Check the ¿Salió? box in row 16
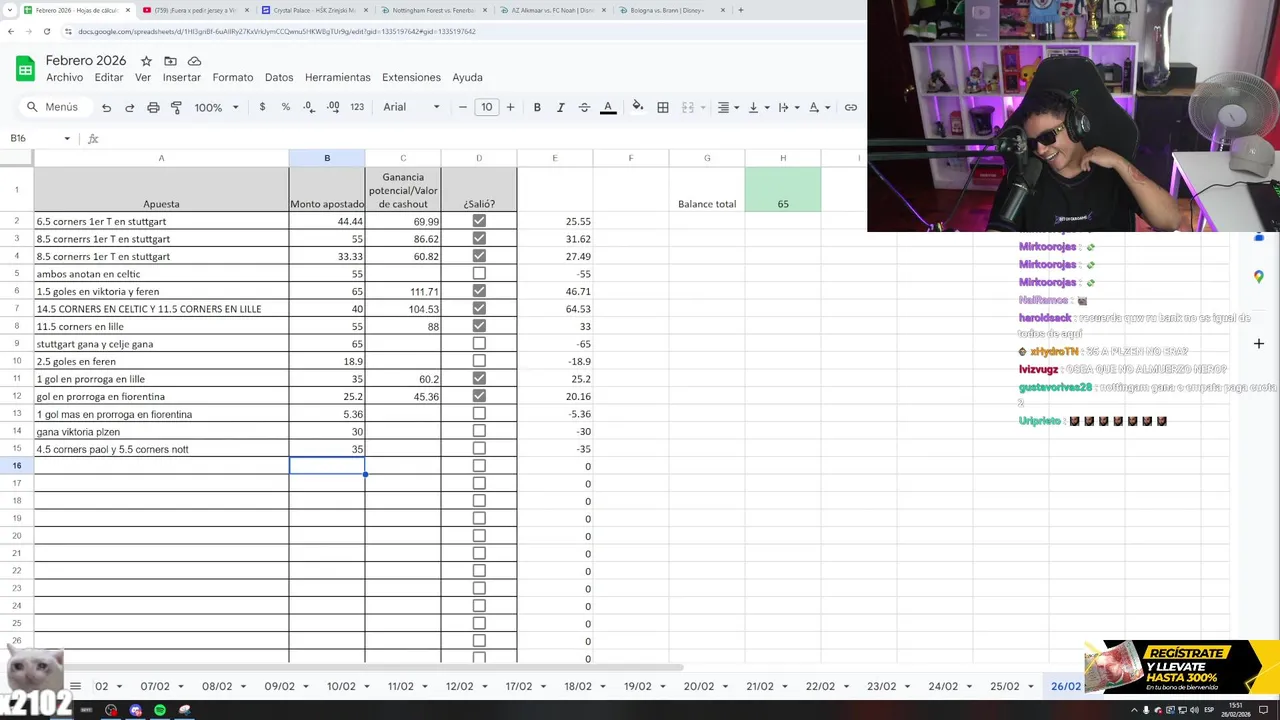 (x=479, y=466)
